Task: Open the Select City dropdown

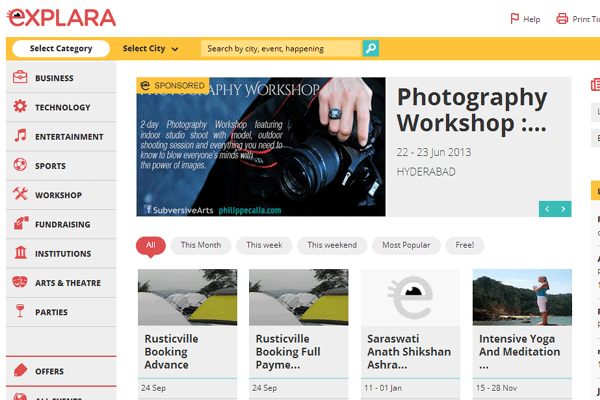Action: coord(150,49)
